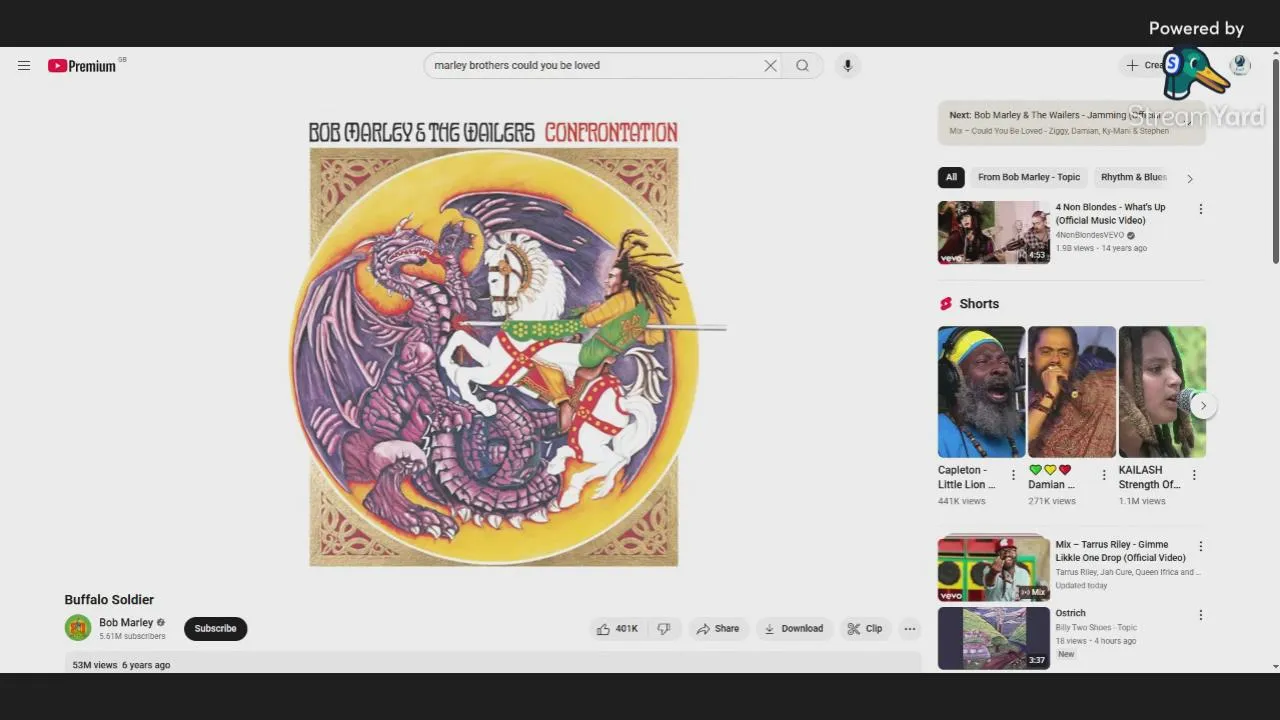Create a Clip of the video
Image resolution: width=1280 pixels, height=720 pixels.
tap(865, 629)
